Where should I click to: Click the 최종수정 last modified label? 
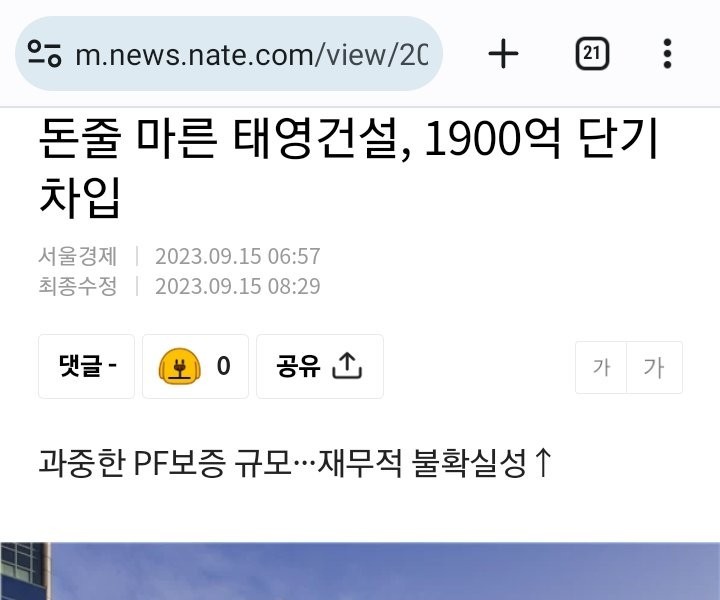tap(78, 286)
